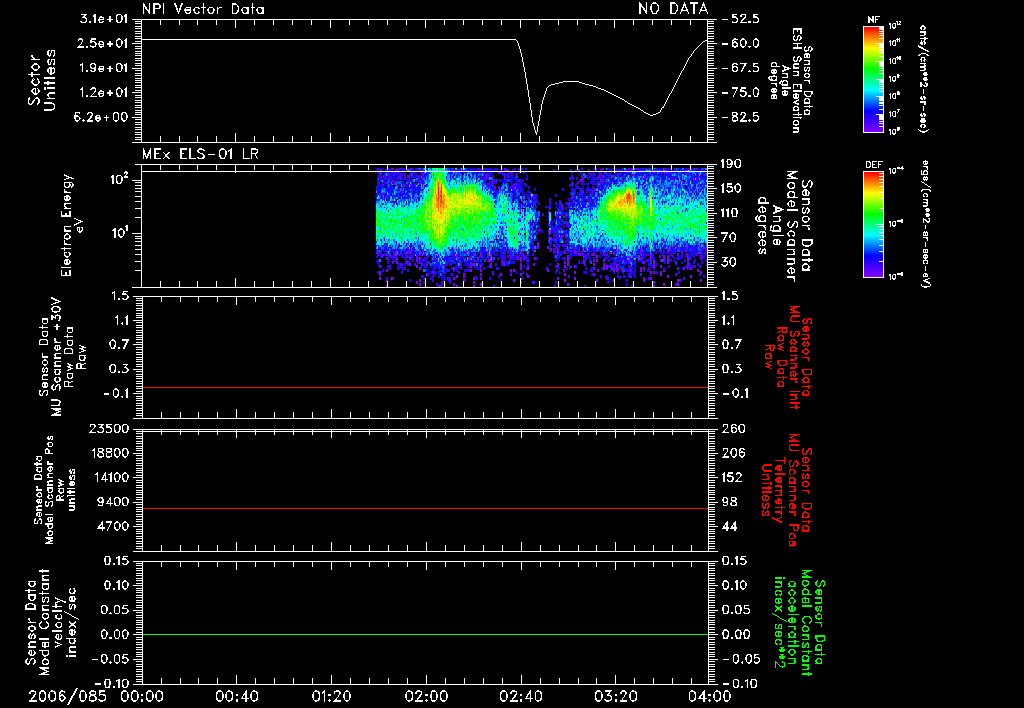Click the red MU Scanner raw data line
The height and width of the screenshot is (708, 1024).
(x=424, y=388)
